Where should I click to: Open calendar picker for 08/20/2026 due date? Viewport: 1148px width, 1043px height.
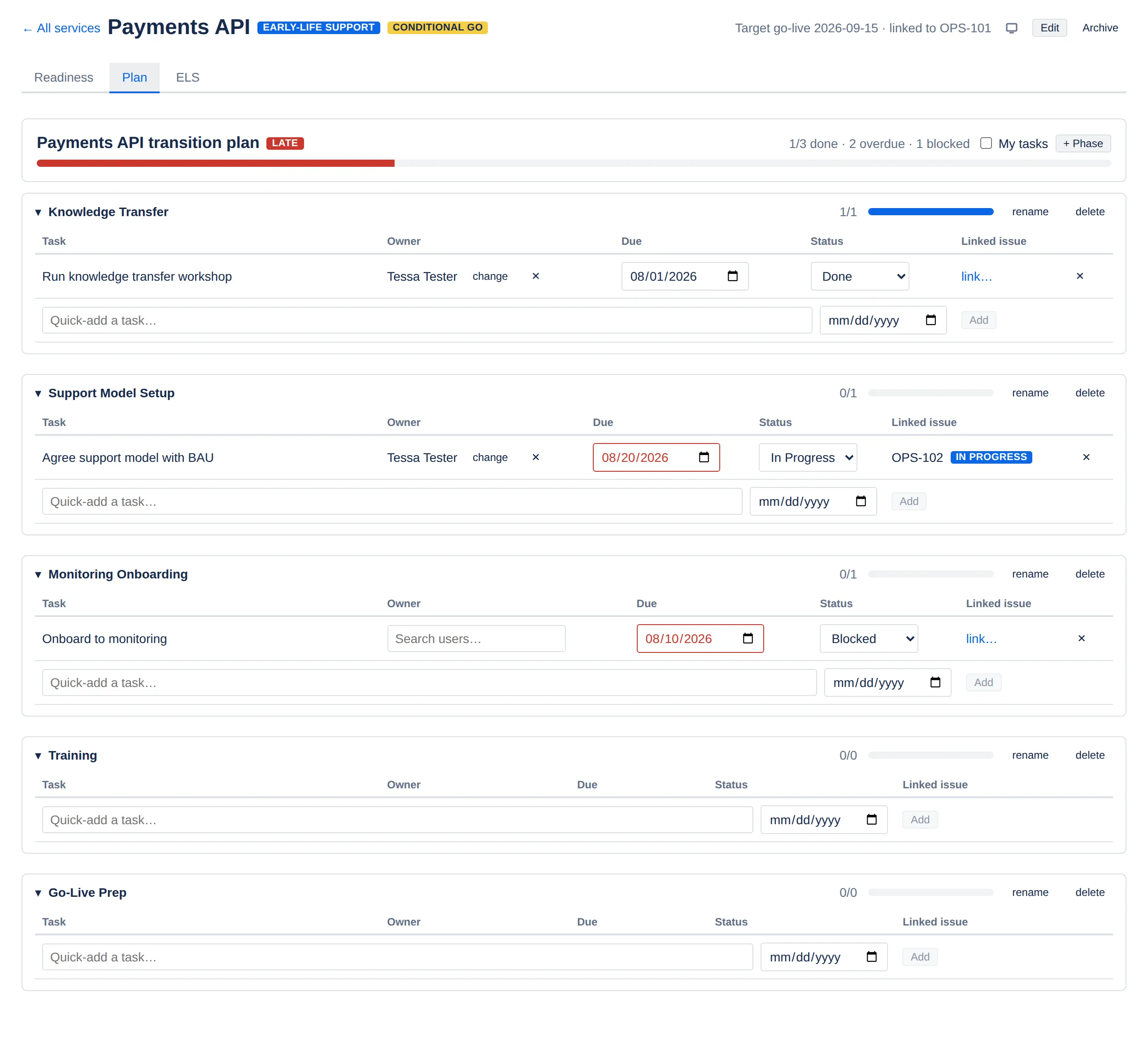pos(704,457)
